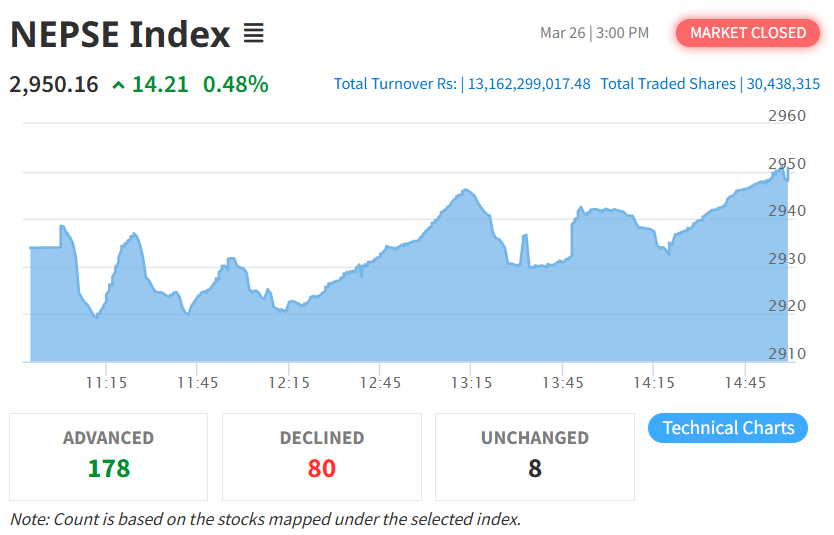Click the 2960 price axis label
This screenshot has height=535, width=834.
pos(787,116)
